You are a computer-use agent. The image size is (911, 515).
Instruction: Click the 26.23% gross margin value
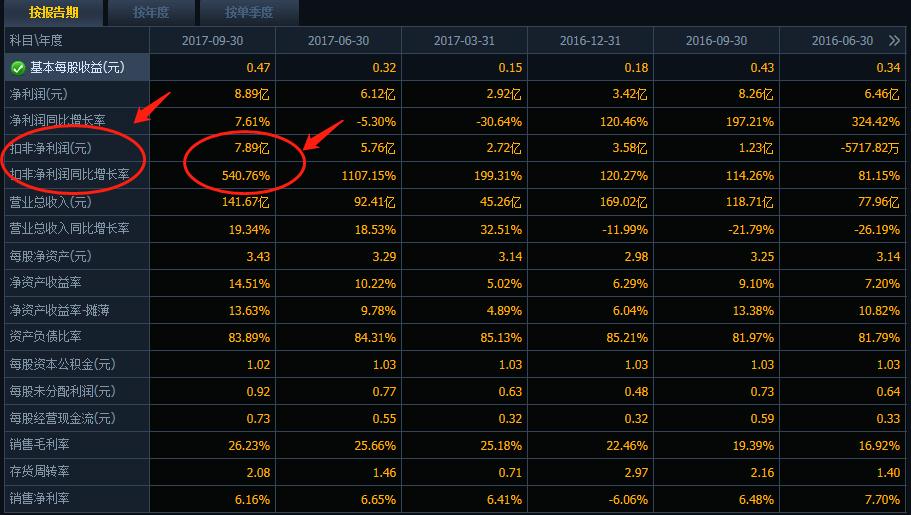pyautogui.click(x=249, y=446)
